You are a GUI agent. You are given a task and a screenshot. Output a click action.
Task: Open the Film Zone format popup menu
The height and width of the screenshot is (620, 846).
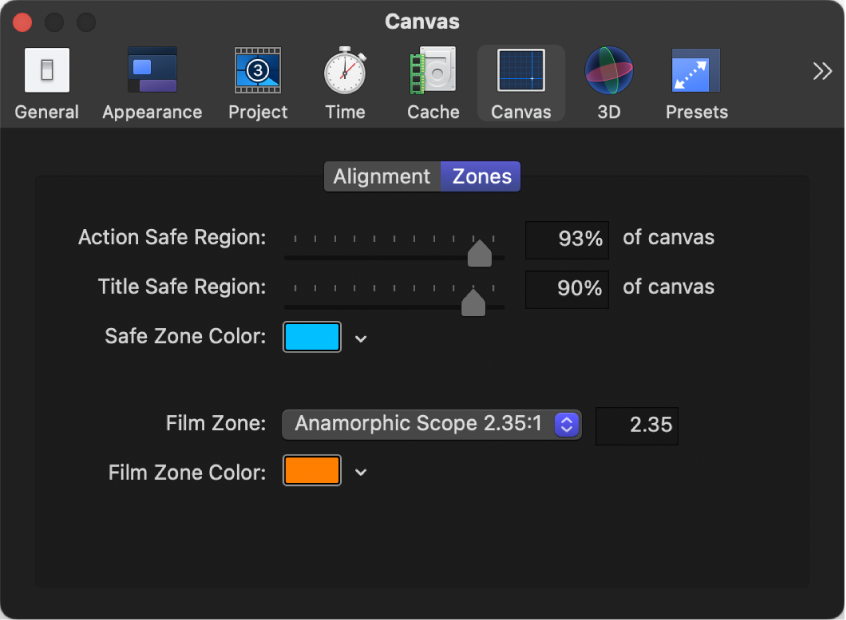point(431,424)
